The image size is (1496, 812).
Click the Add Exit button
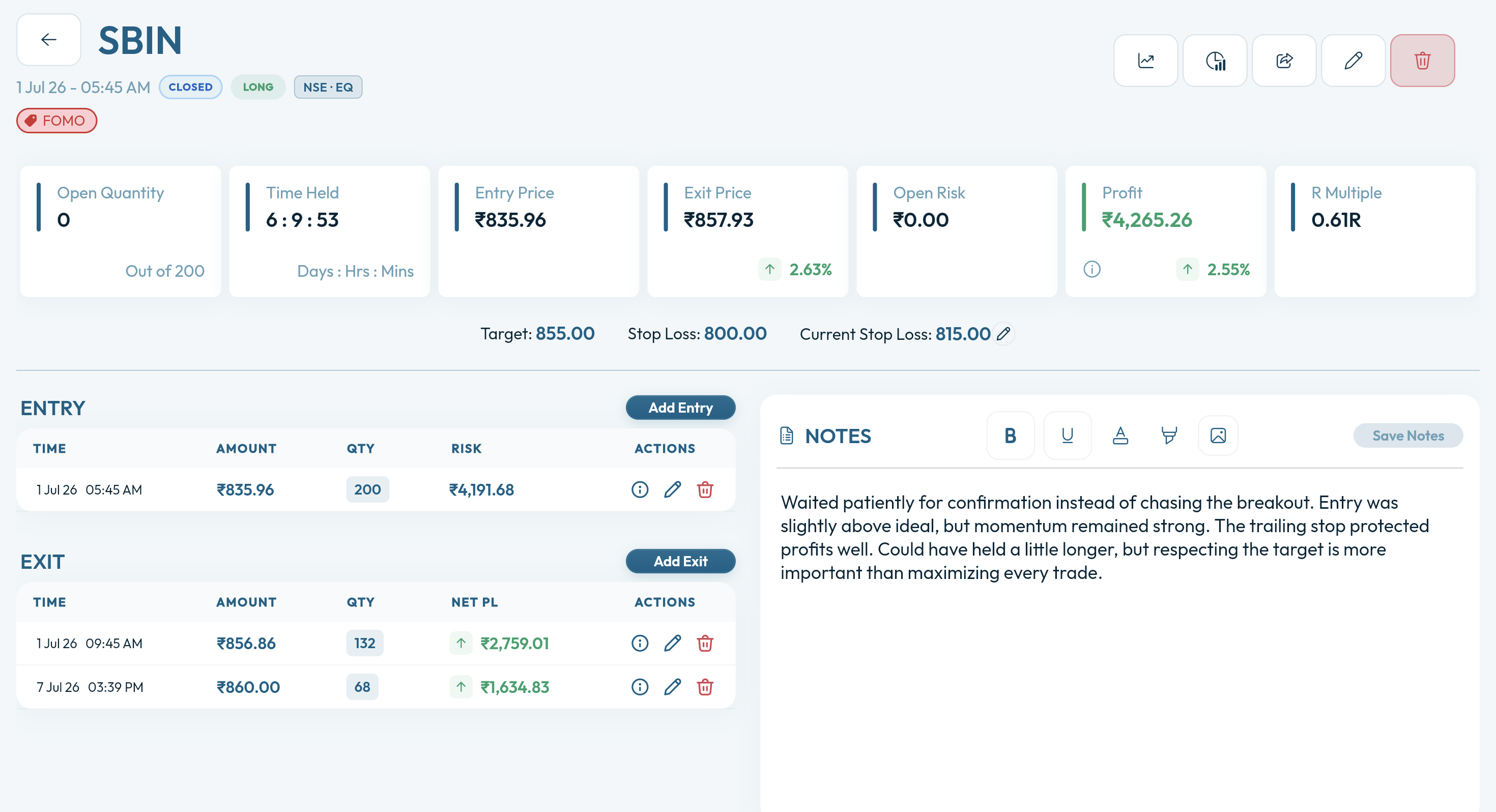(680, 561)
